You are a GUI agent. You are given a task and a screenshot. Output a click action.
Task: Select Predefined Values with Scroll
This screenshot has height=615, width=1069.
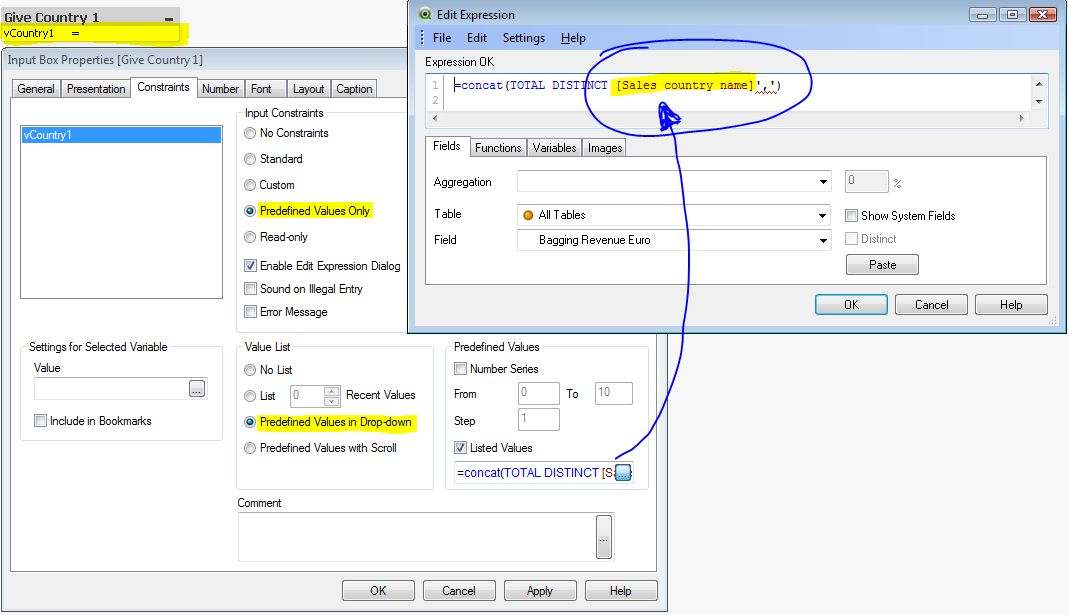(250, 448)
